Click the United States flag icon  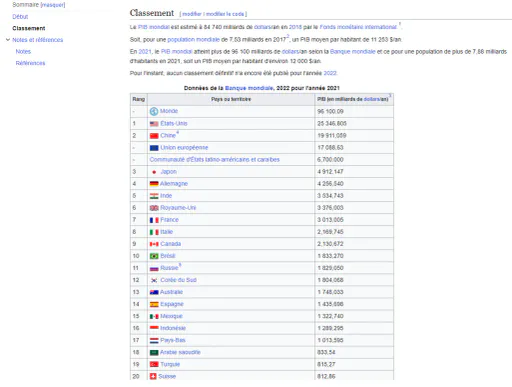154,124
